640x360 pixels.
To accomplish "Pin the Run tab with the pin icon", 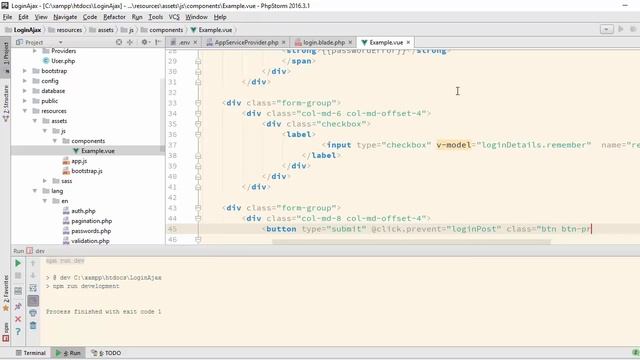I will coord(18,306).
